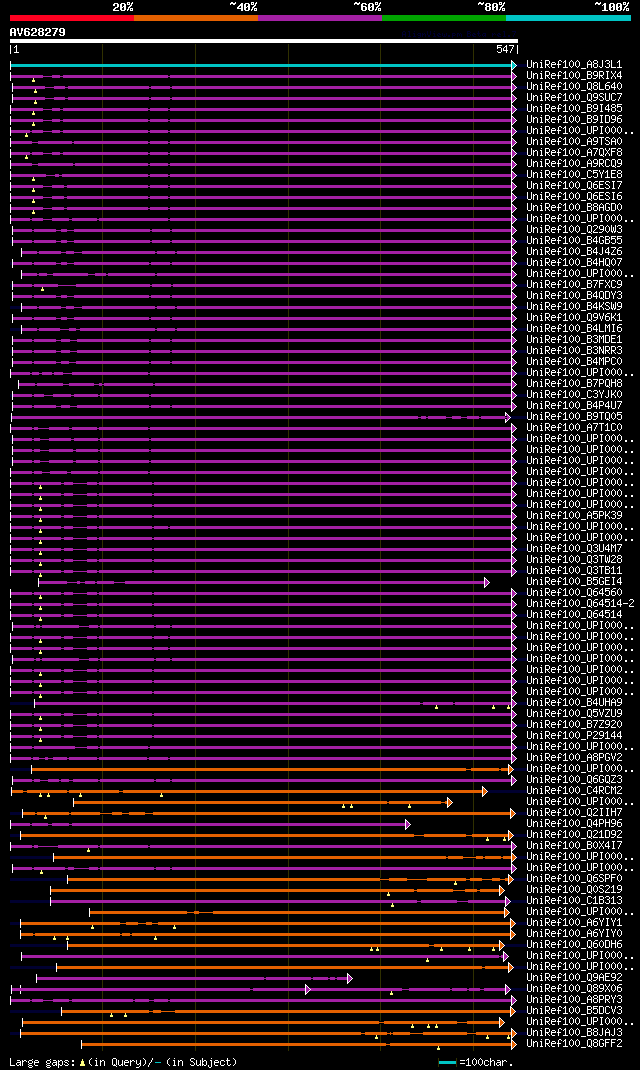640x1070 pixels.
Task: Open hit UniRef100_B9RIX4
Action: (574, 76)
